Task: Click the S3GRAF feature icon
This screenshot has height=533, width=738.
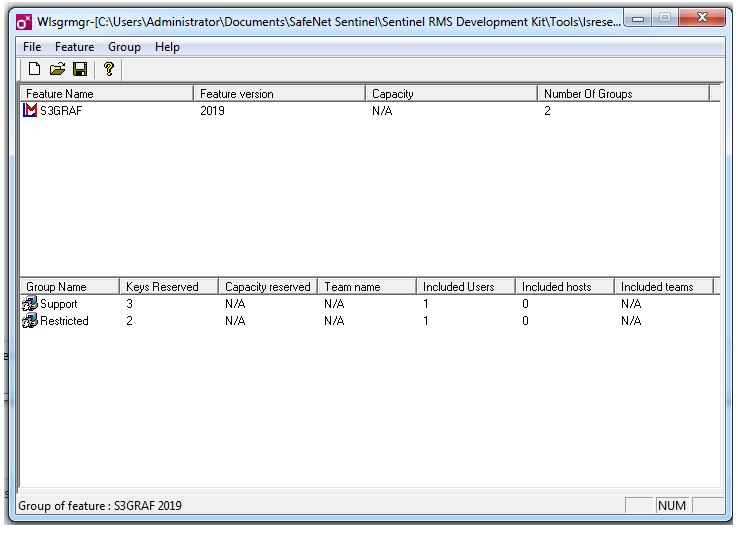Action: click(30, 110)
